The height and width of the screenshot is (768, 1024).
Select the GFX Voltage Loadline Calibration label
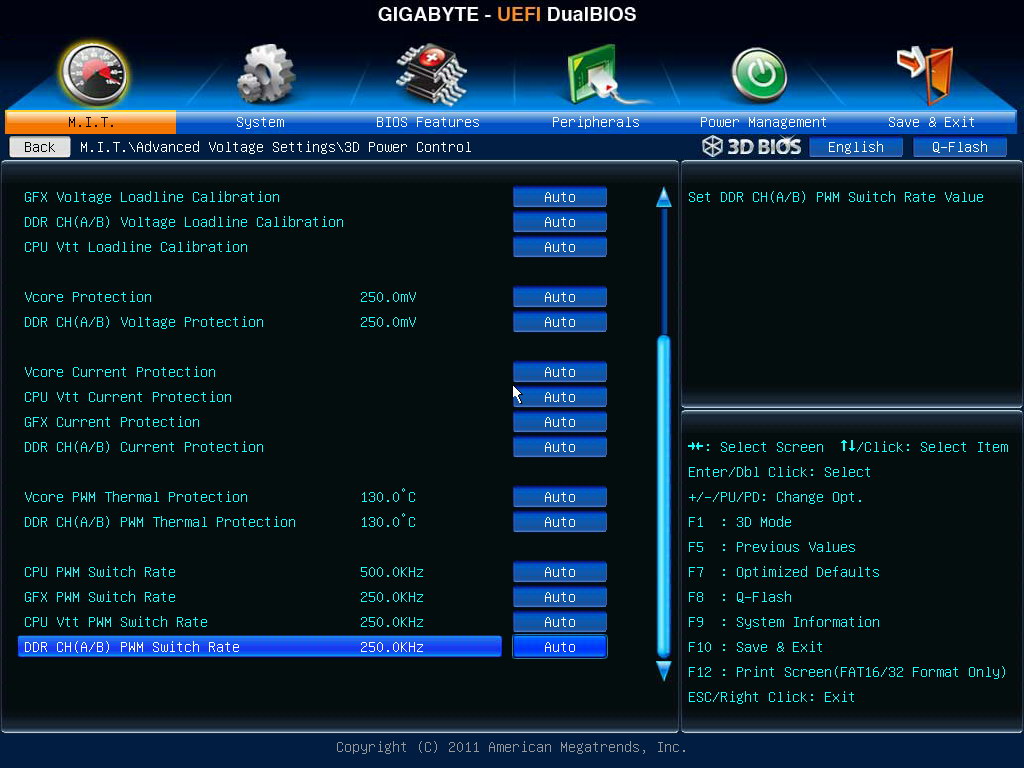click(152, 197)
